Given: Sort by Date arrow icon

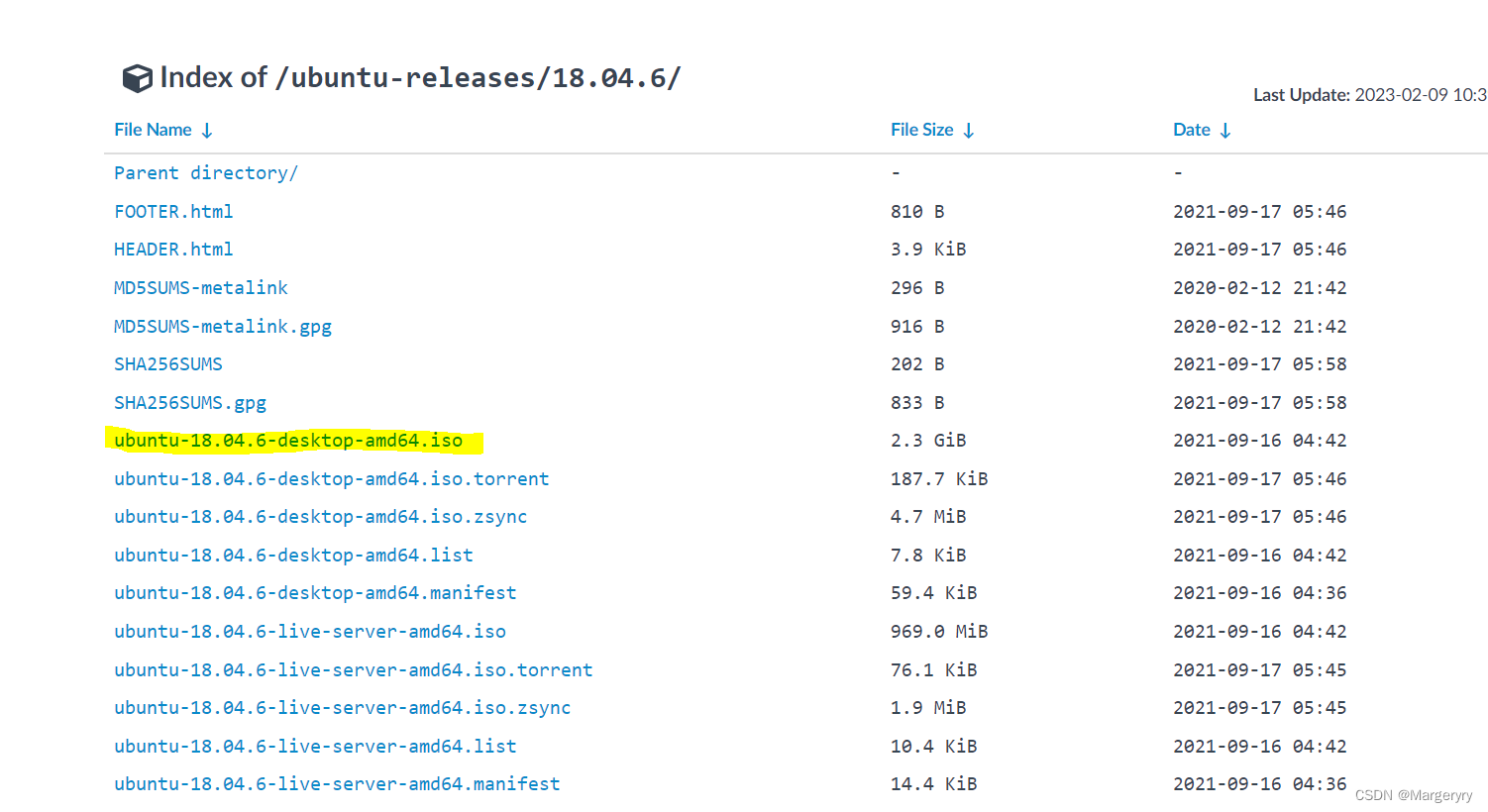Looking at the screenshot, I should tap(1225, 131).
